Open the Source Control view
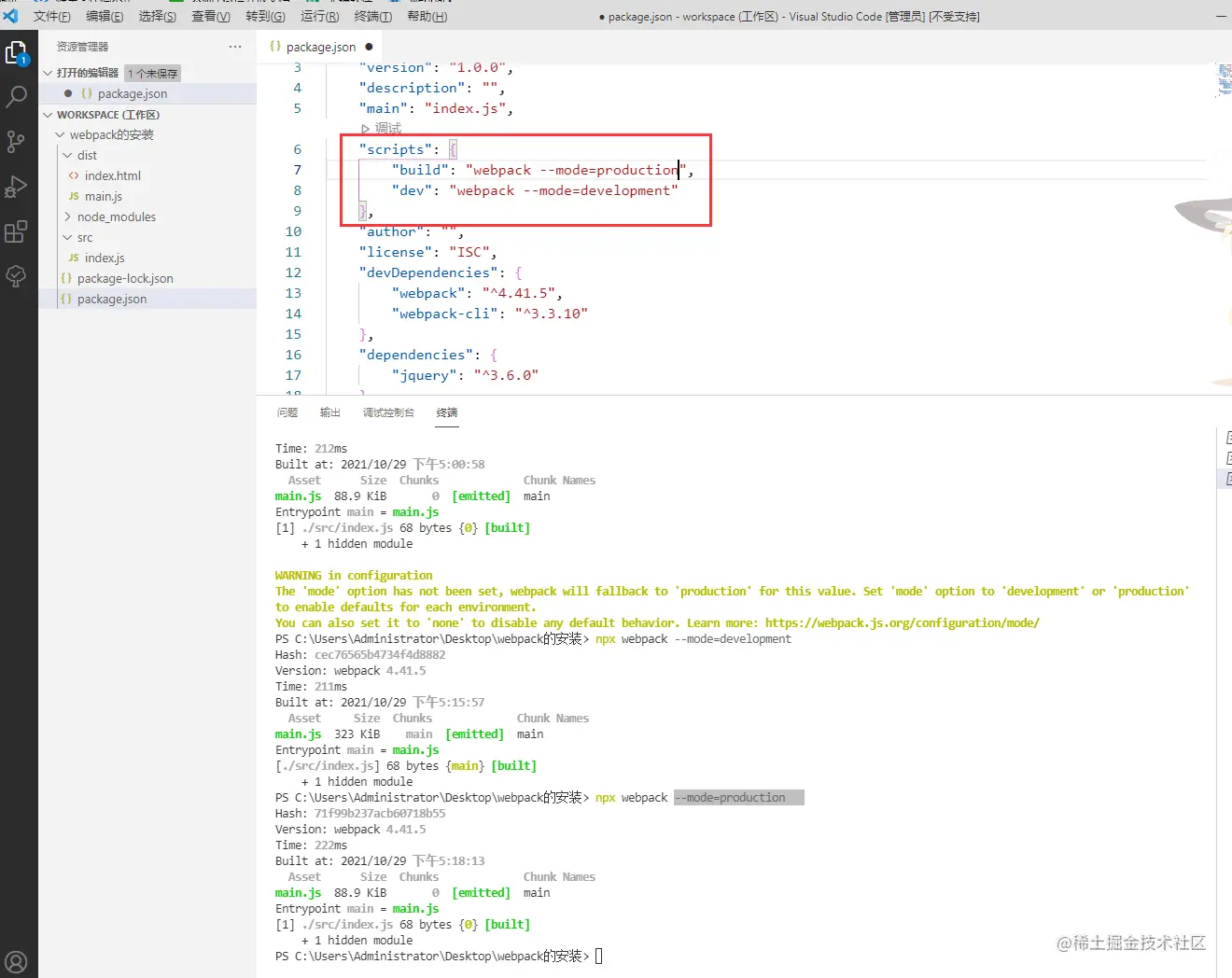 [16, 141]
